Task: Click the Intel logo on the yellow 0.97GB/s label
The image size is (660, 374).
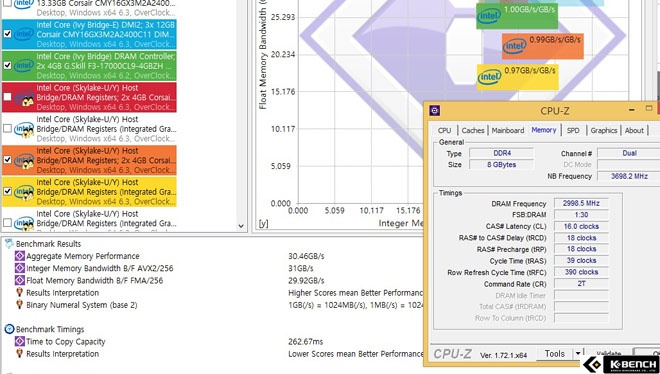Action: coord(489,77)
